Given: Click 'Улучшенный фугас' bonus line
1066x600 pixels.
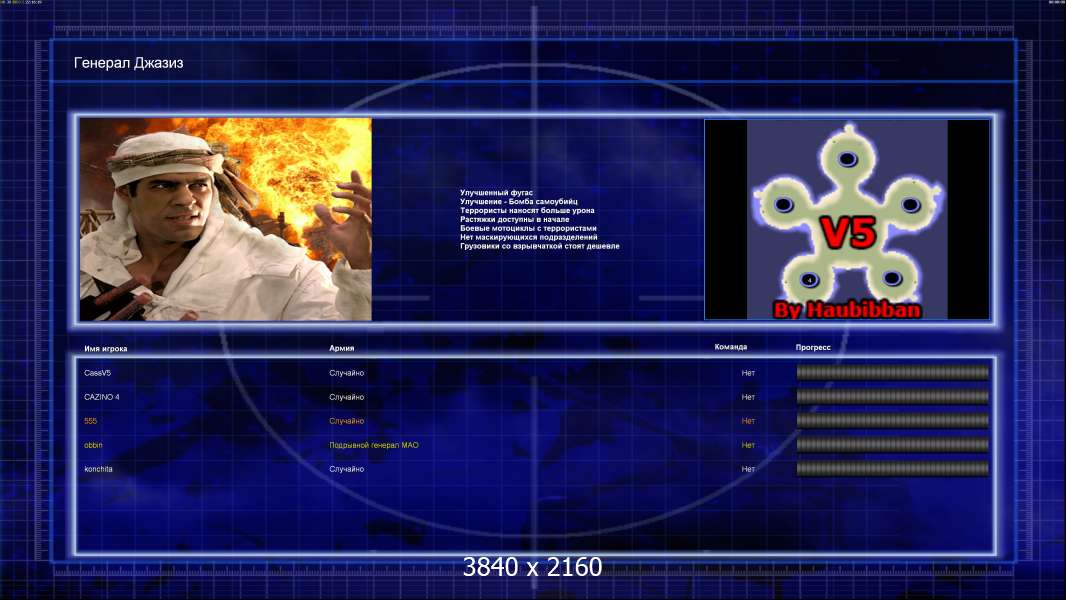Looking at the screenshot, I should click(496, 193).
